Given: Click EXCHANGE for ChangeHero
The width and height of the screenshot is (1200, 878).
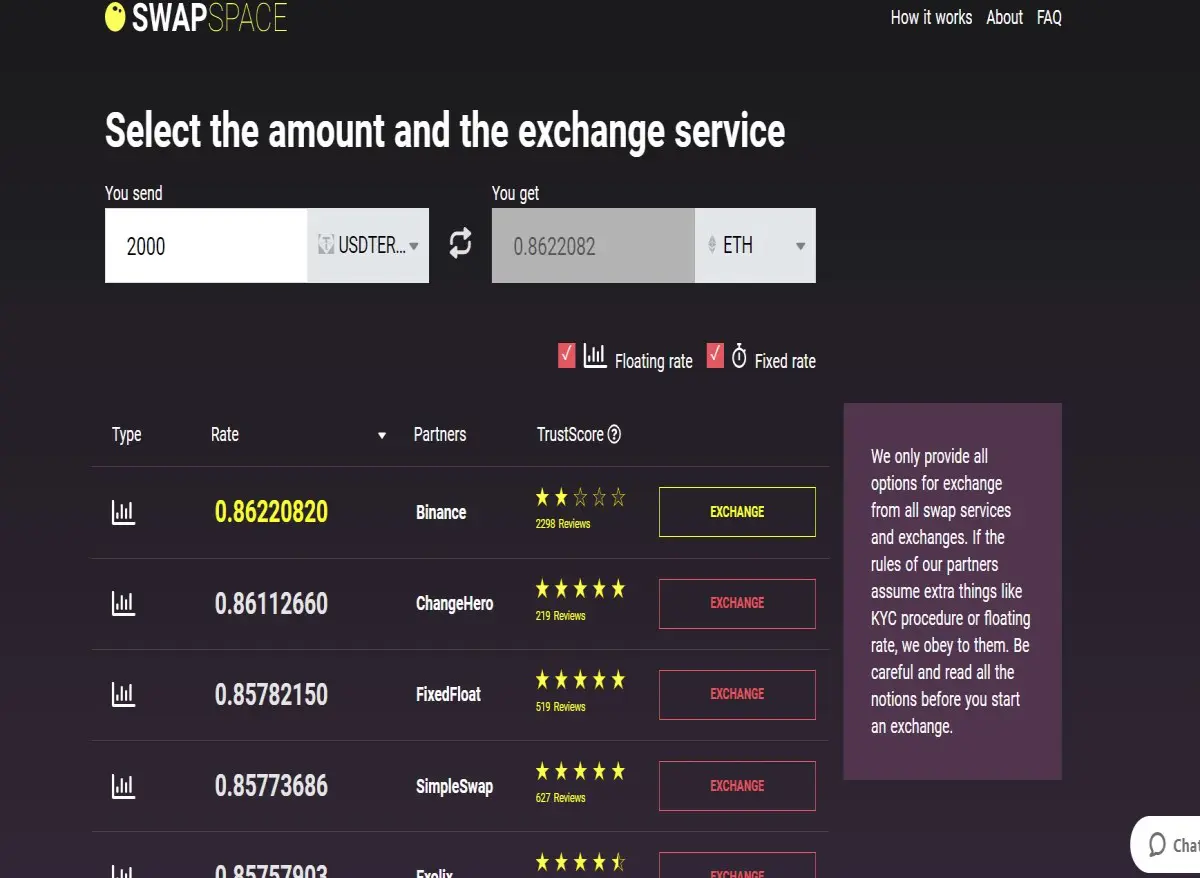Looking at the screenshot, I should coord(737,603).
